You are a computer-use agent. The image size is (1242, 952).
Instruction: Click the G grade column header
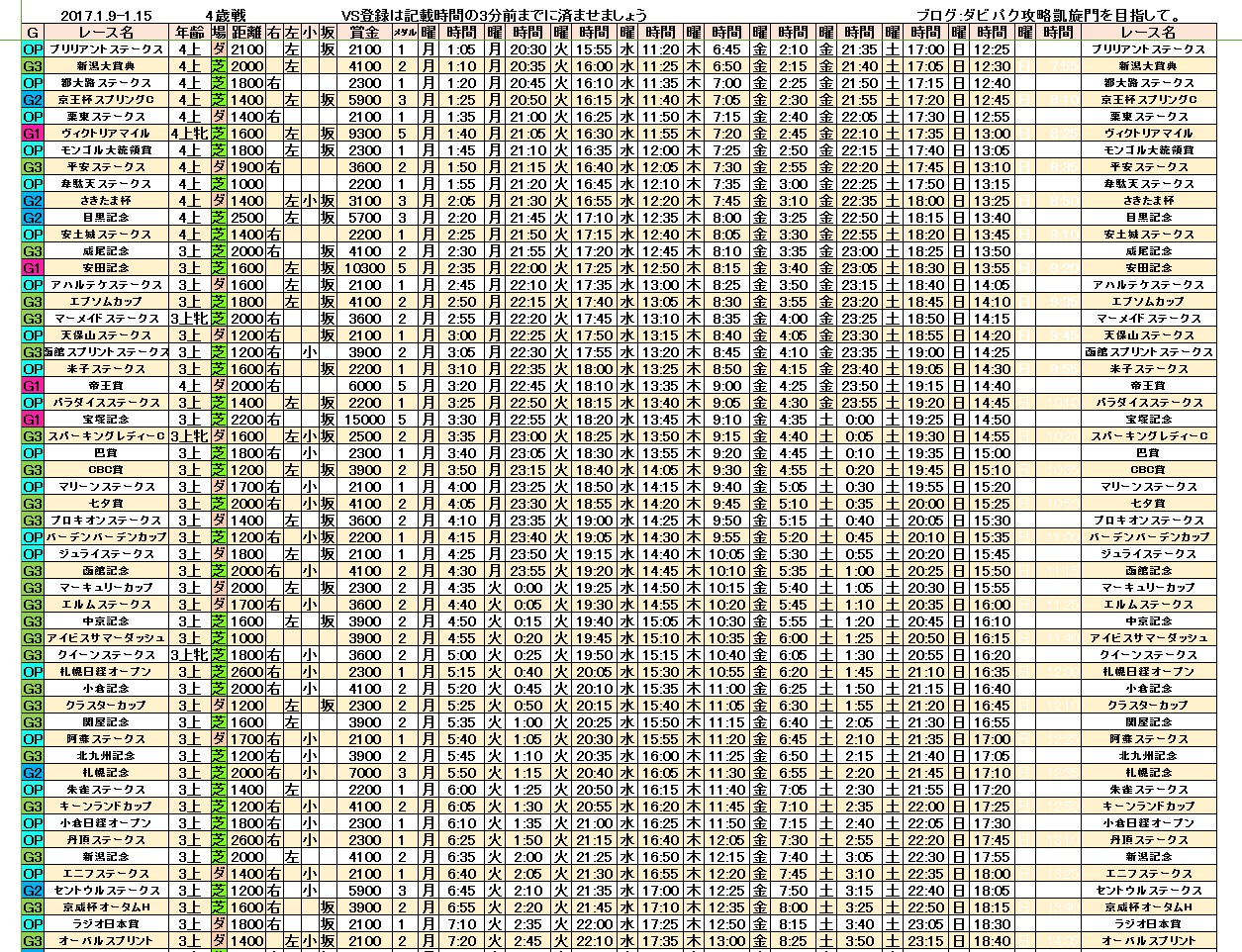point(33,32)
